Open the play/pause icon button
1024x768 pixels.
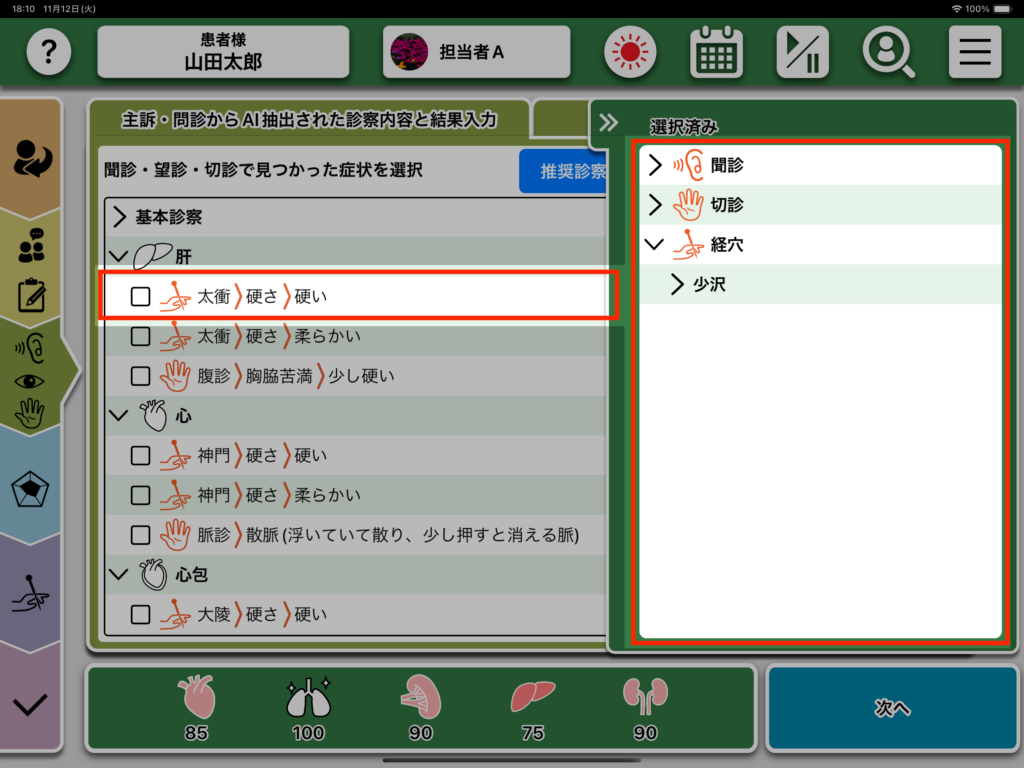(x=802, y=51)
